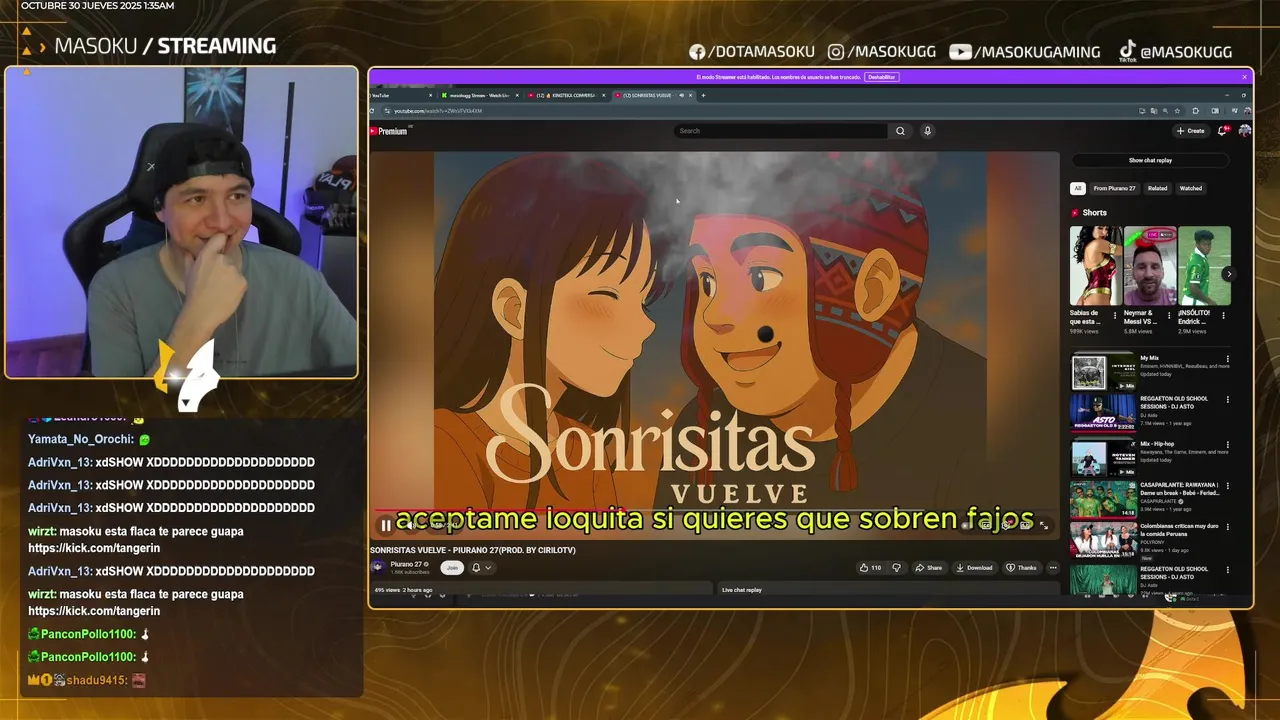Switch to the KINGTEKA CONVERSA browser tab
The width and height of the screenshot is (1280, 720).
point(565,95)
